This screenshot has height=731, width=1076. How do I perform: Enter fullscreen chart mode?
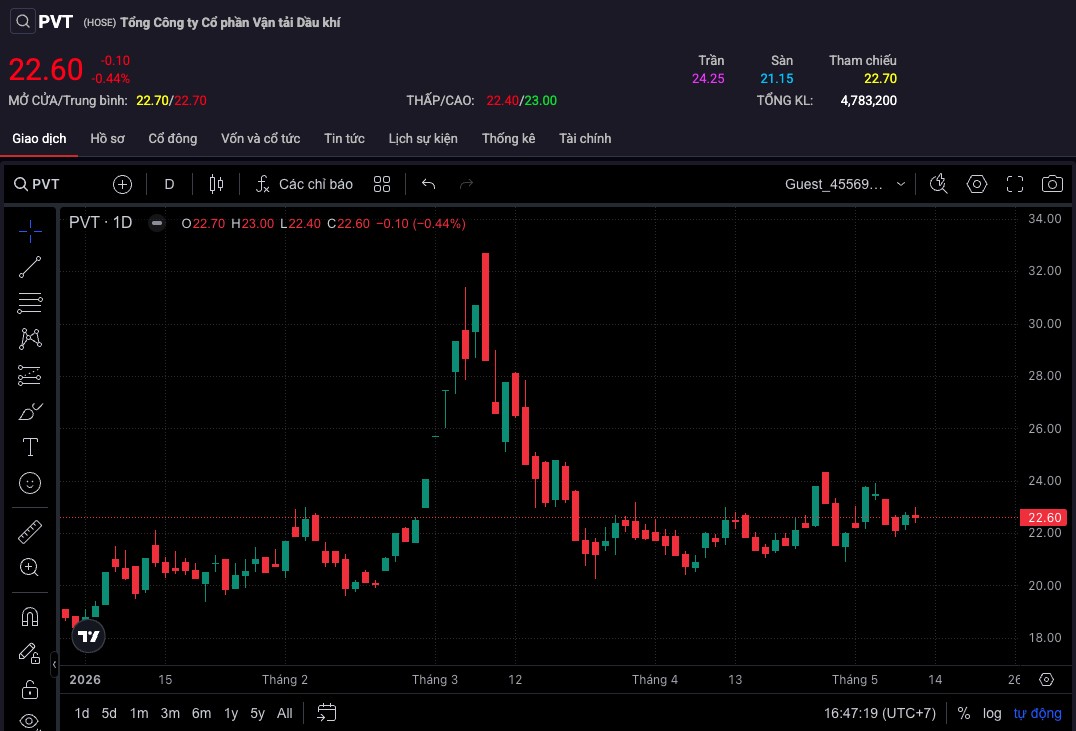point(1015,184)
